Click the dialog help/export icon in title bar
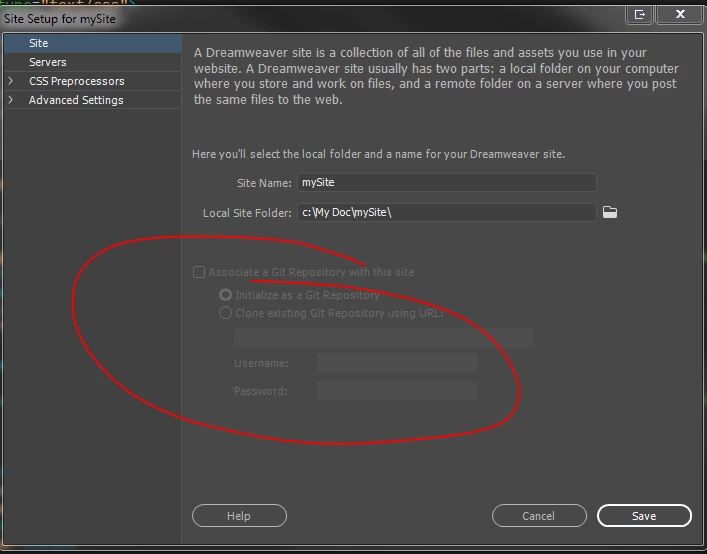 point(639,14)
